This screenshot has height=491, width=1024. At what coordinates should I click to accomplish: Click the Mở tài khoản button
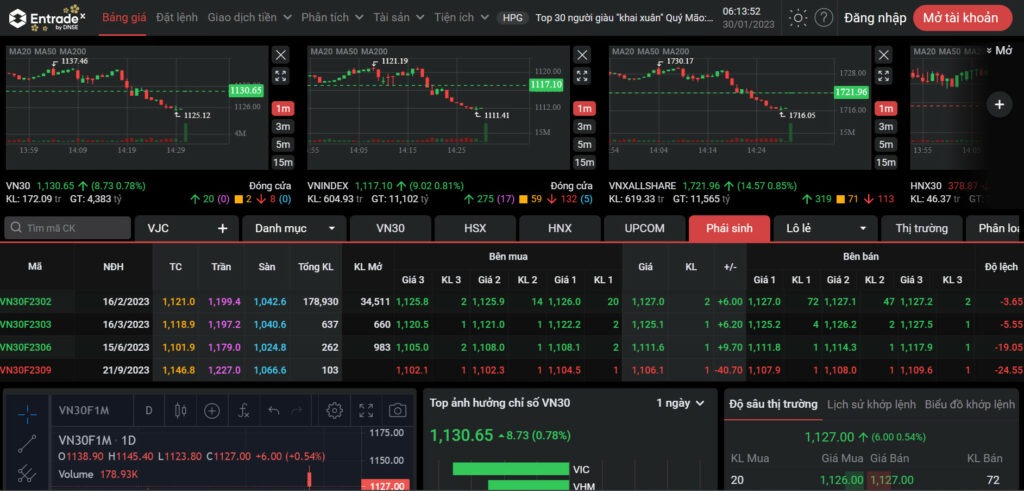pos(961,18)
